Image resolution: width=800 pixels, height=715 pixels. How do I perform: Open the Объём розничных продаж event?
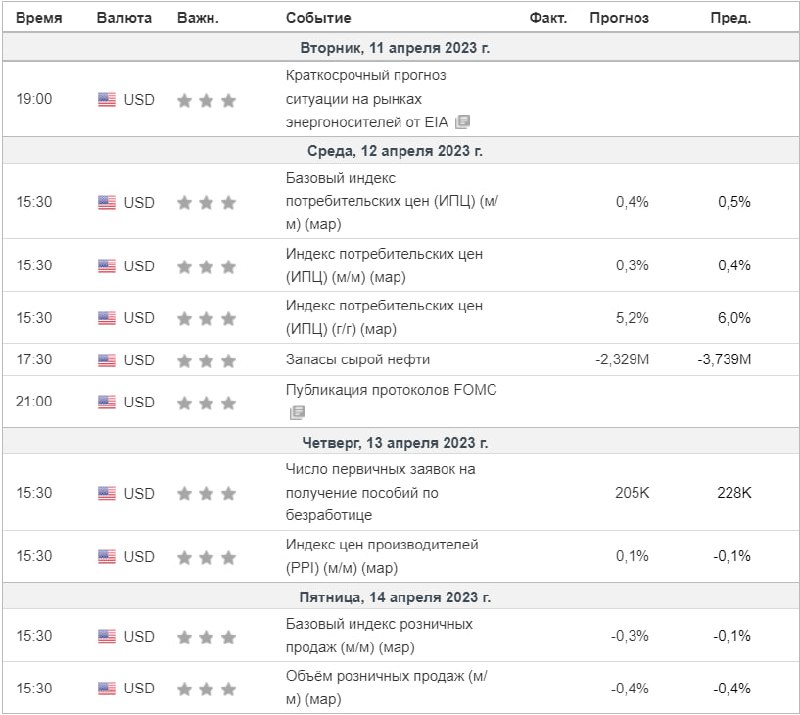coord(386,687)
